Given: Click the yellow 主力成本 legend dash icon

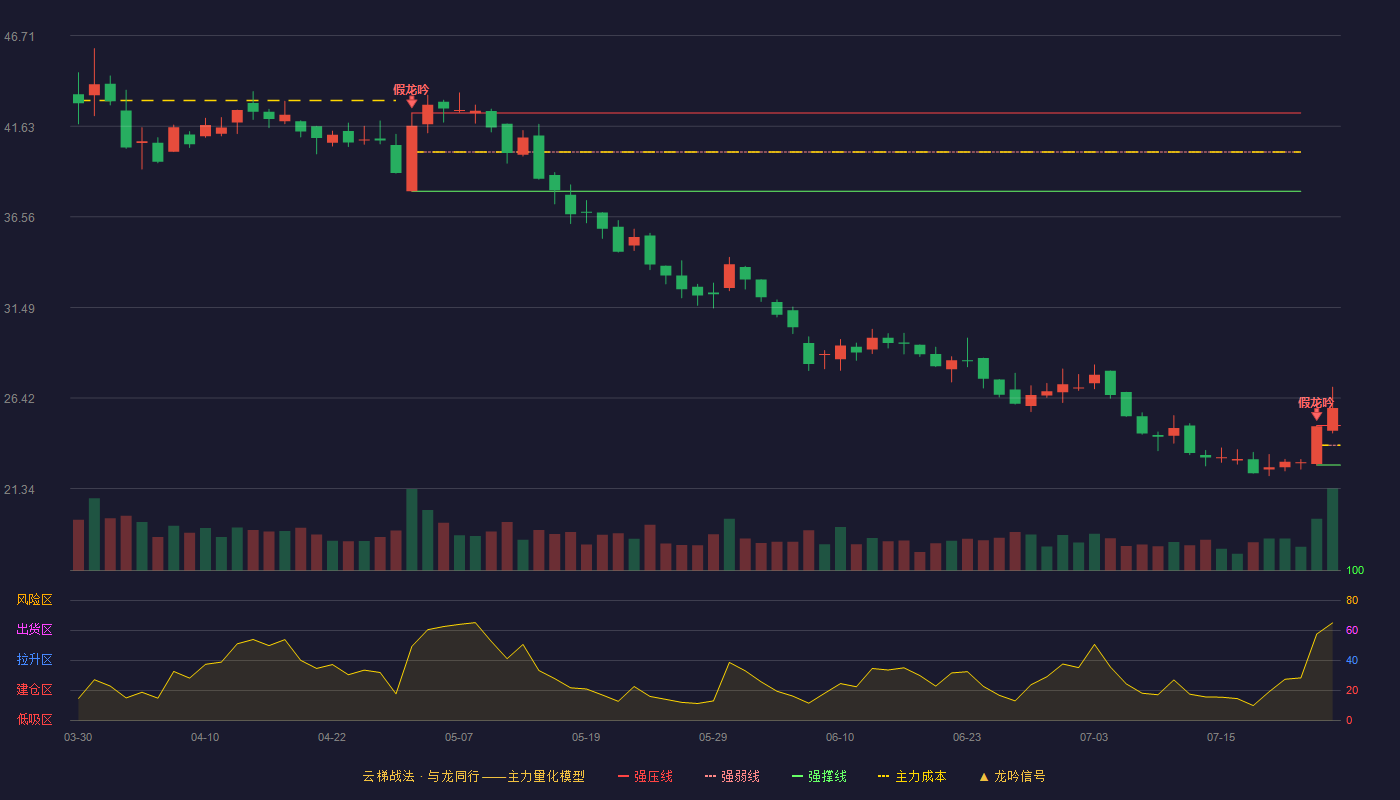Looking at the screenshot, I should pyautogui.click(x=883, y=776).
